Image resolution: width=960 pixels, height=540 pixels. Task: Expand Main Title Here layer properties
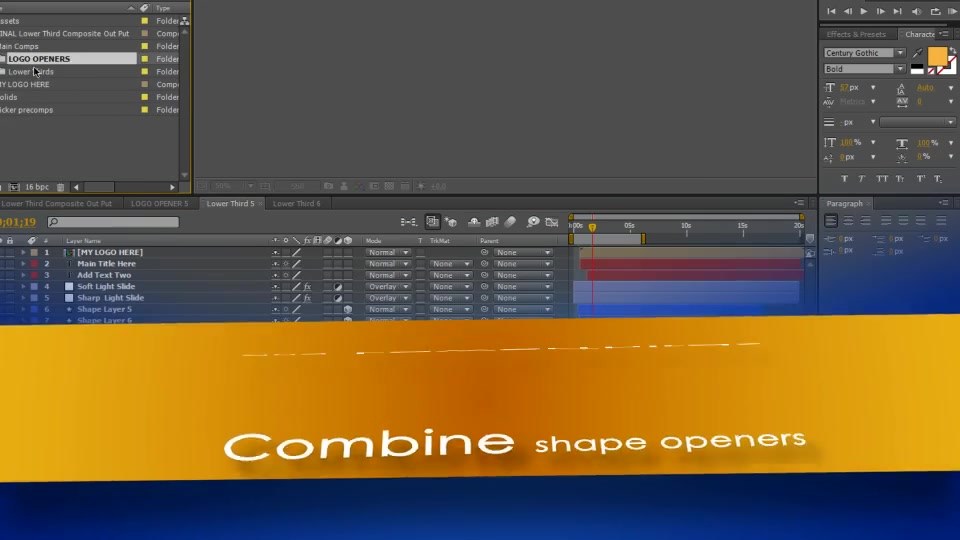[x=23, y=264]
